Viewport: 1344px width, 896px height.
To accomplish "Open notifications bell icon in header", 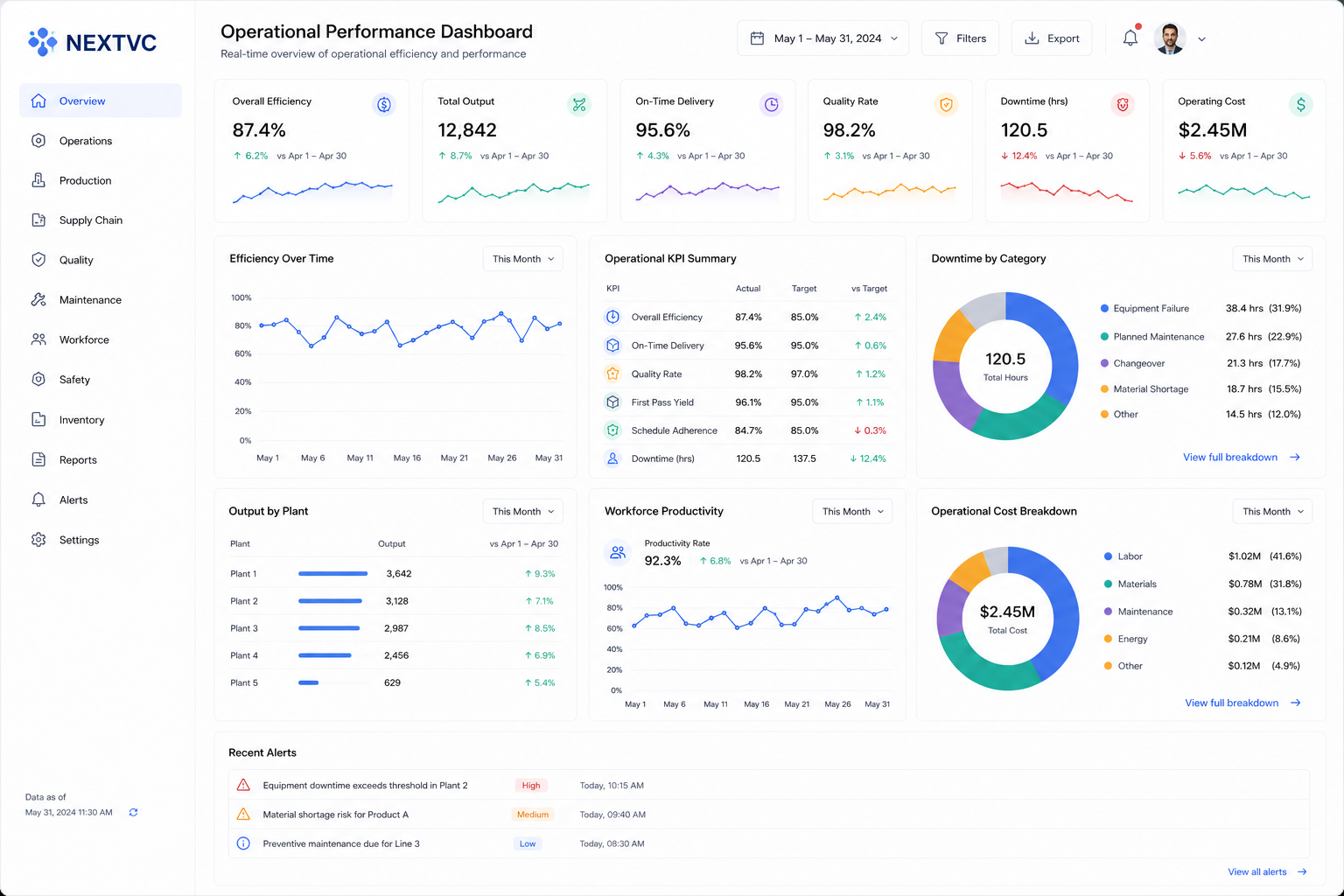I will tap(1130, 38).
